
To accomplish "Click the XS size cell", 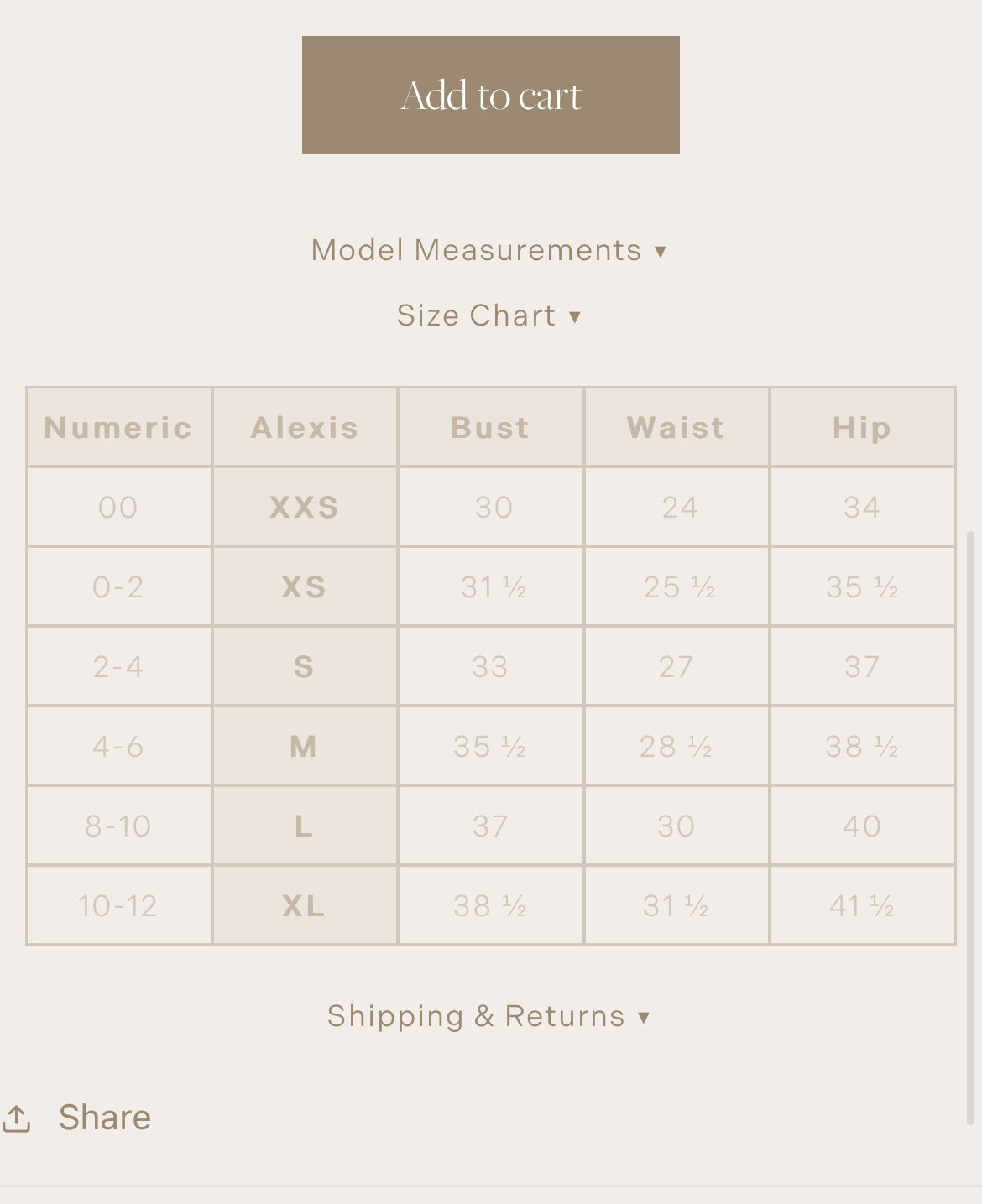I will click(x=305, y=587).
